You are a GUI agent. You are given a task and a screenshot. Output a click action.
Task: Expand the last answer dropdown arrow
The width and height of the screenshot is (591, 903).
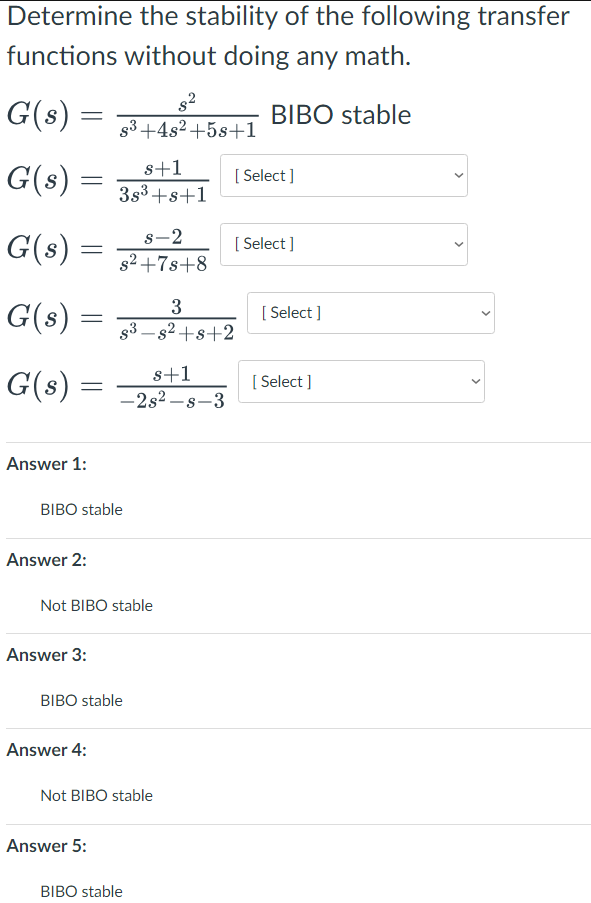pos(476,381)
